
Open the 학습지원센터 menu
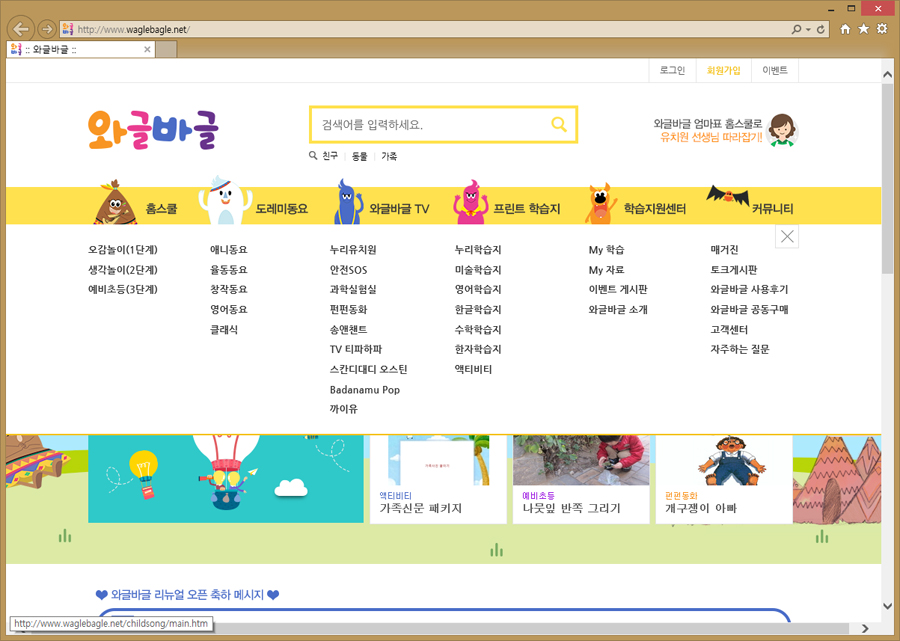[x=654, y=209]
